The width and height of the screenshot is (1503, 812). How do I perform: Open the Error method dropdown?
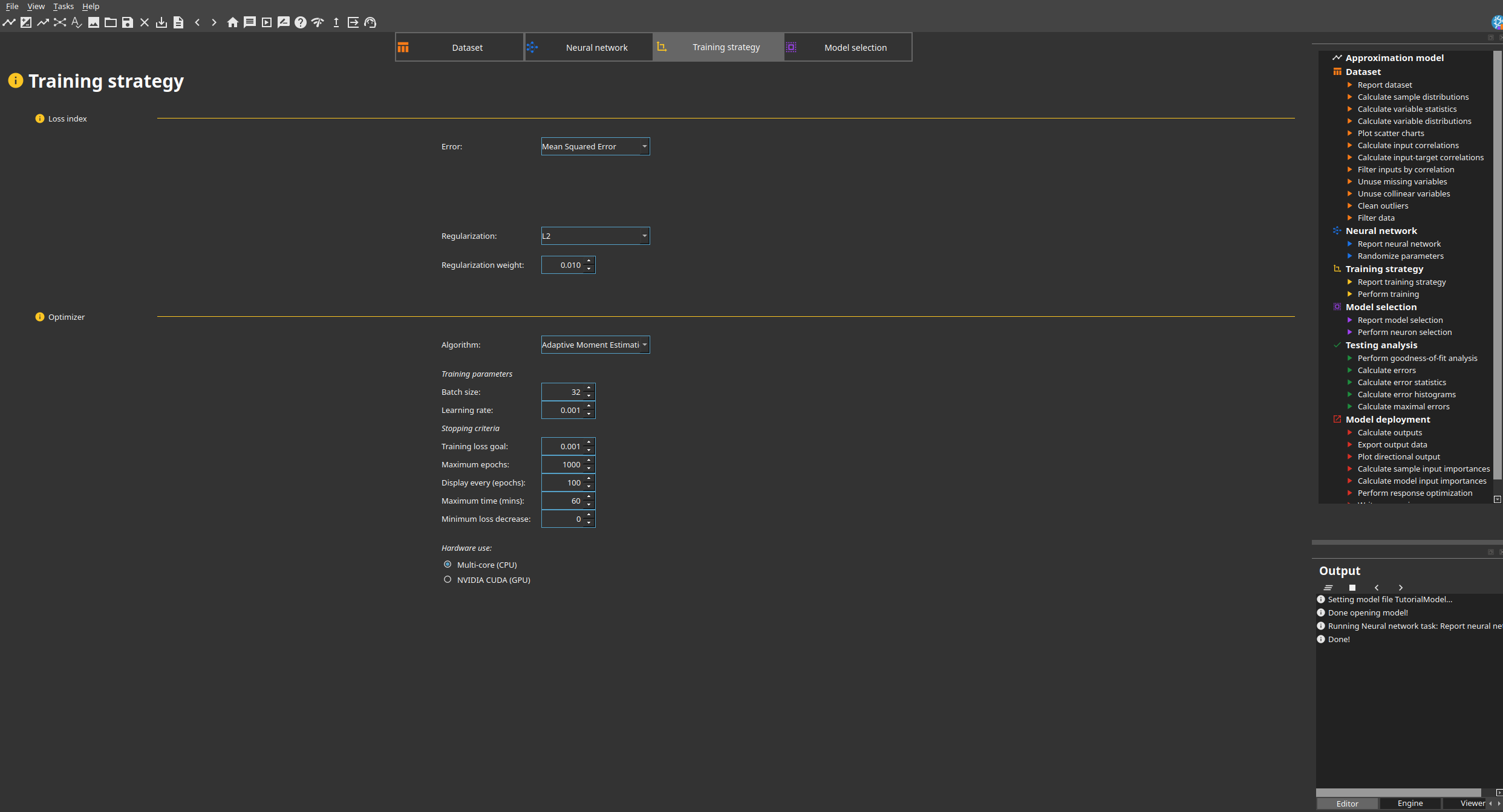point(595,146)
